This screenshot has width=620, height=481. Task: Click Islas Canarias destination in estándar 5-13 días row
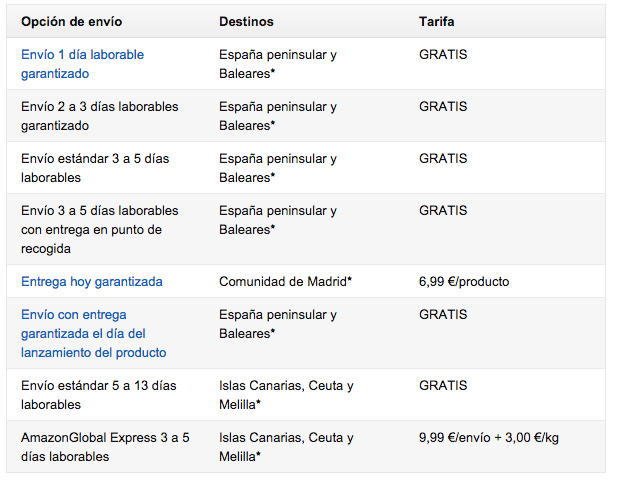pos(286,395)
